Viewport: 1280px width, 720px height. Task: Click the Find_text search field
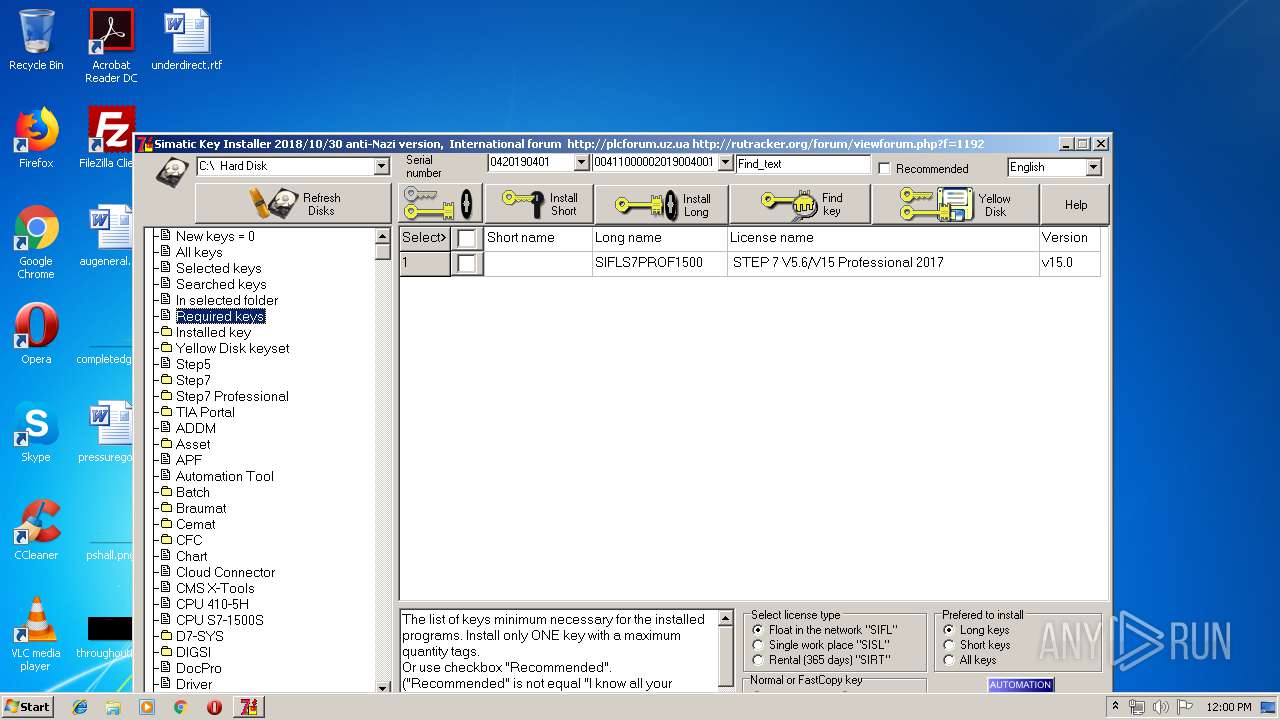click(803, 163)
